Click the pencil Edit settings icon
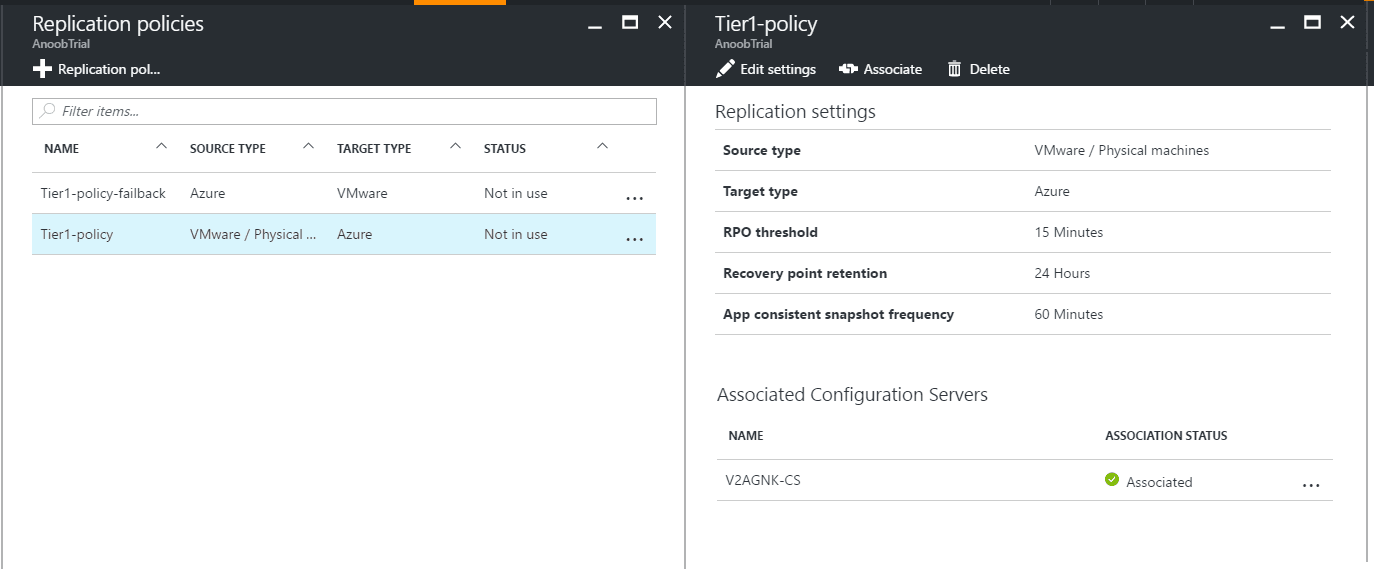1374x572 pixels. [725, 69]
